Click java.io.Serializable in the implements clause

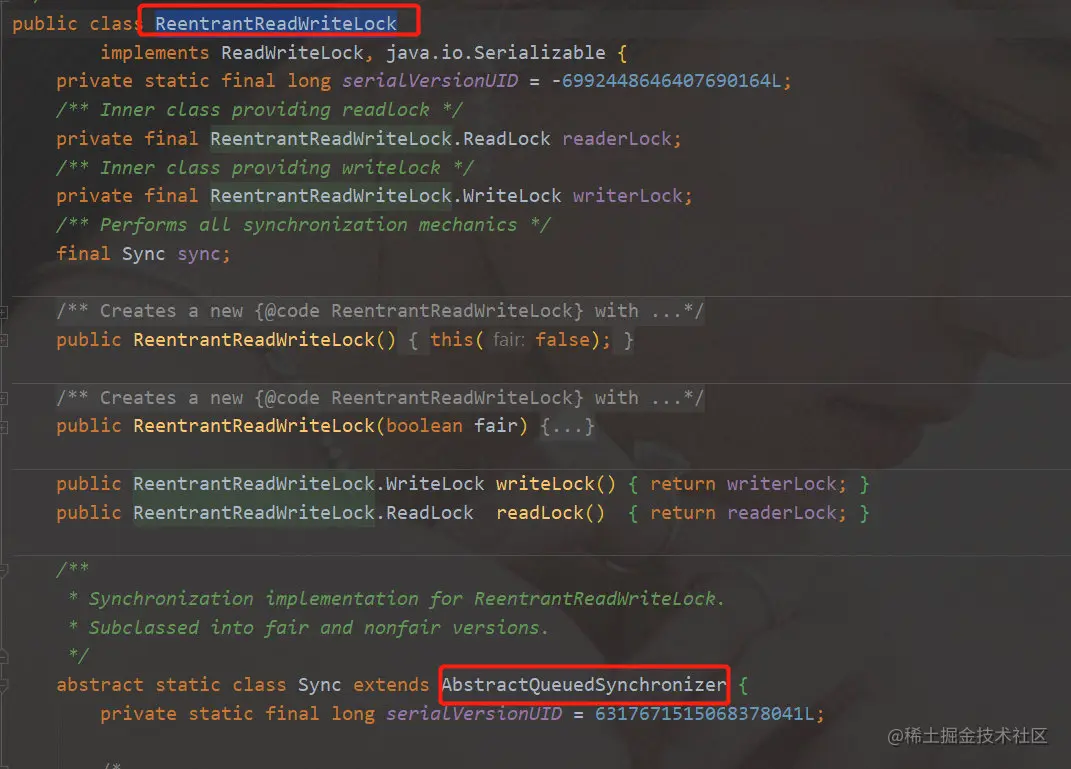pos(496,53)
